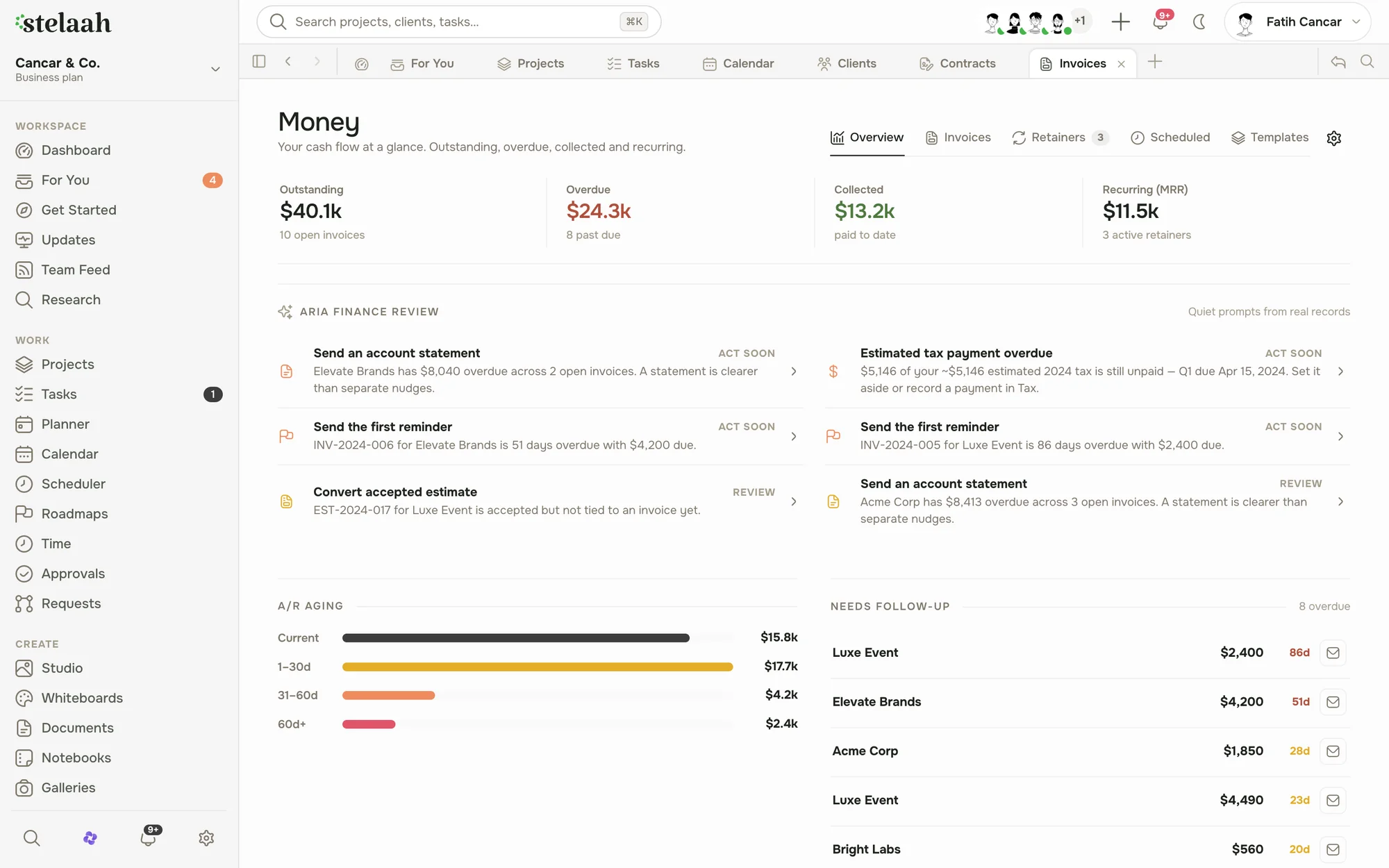Open Acme Corp account statement chevron
Screen dimensions: 1389x868
coord(1340,501)
